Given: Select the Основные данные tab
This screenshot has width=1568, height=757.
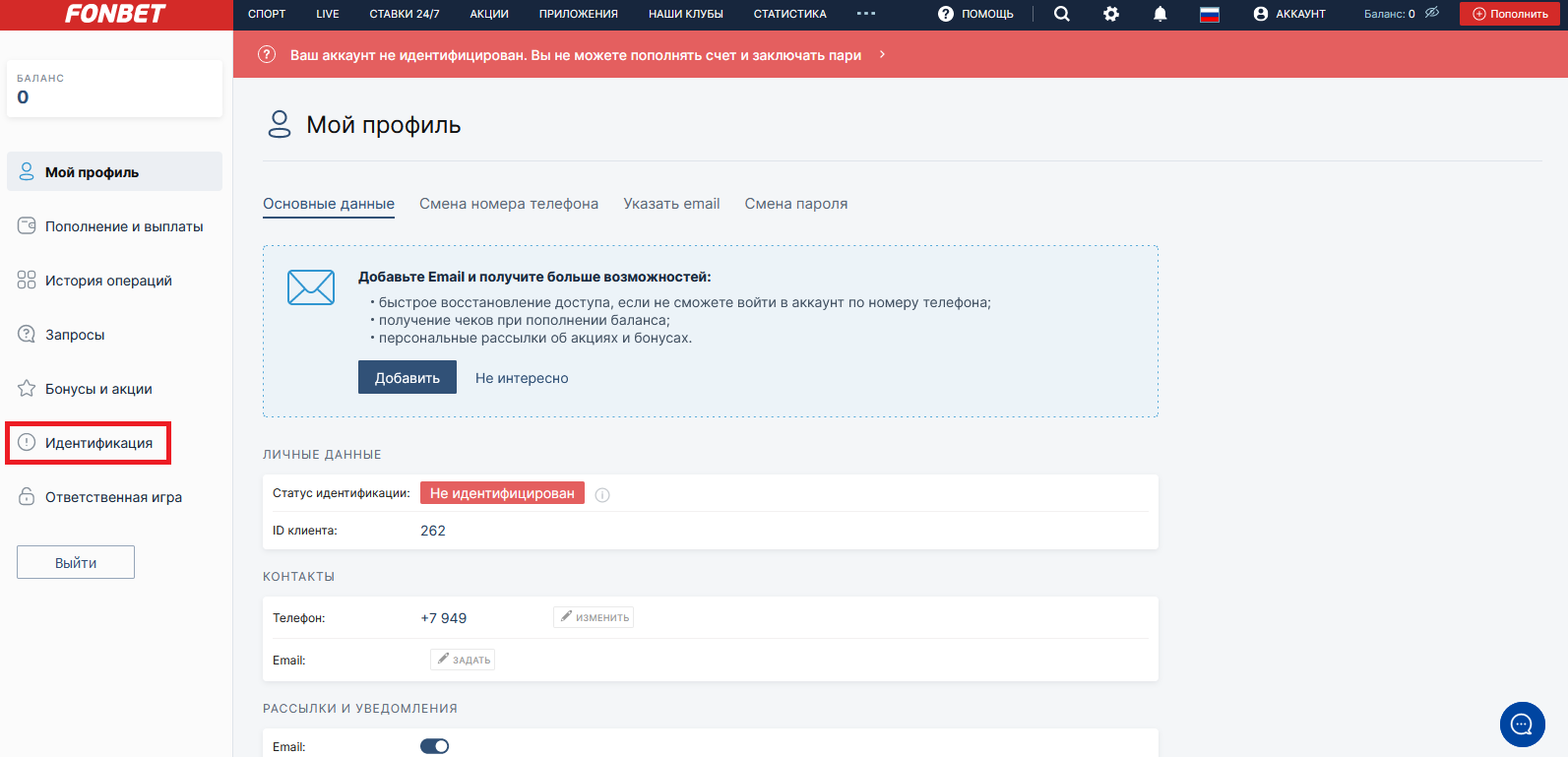Looking at the screenshot, I should click(x=329, y=204).
